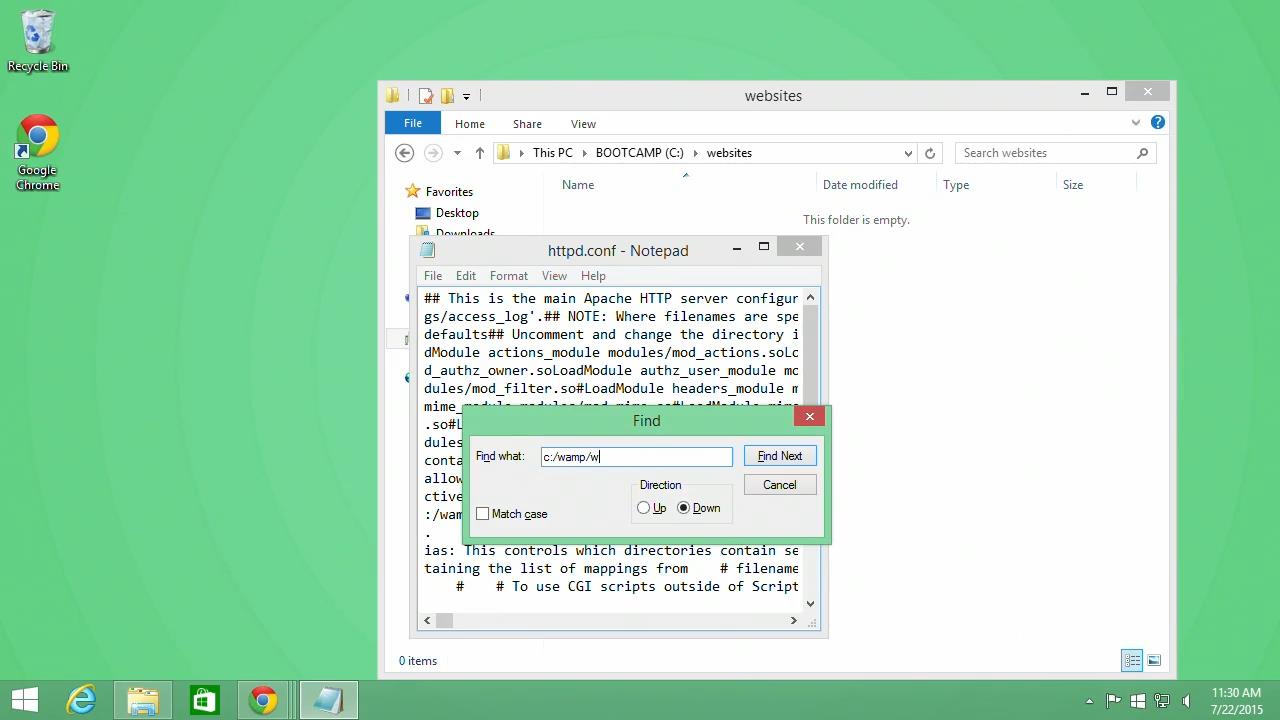Click the speaker volume tray icon
Image resolution: width=1280 pixels, height=720 pixels.
click(x=1186, y=700)
